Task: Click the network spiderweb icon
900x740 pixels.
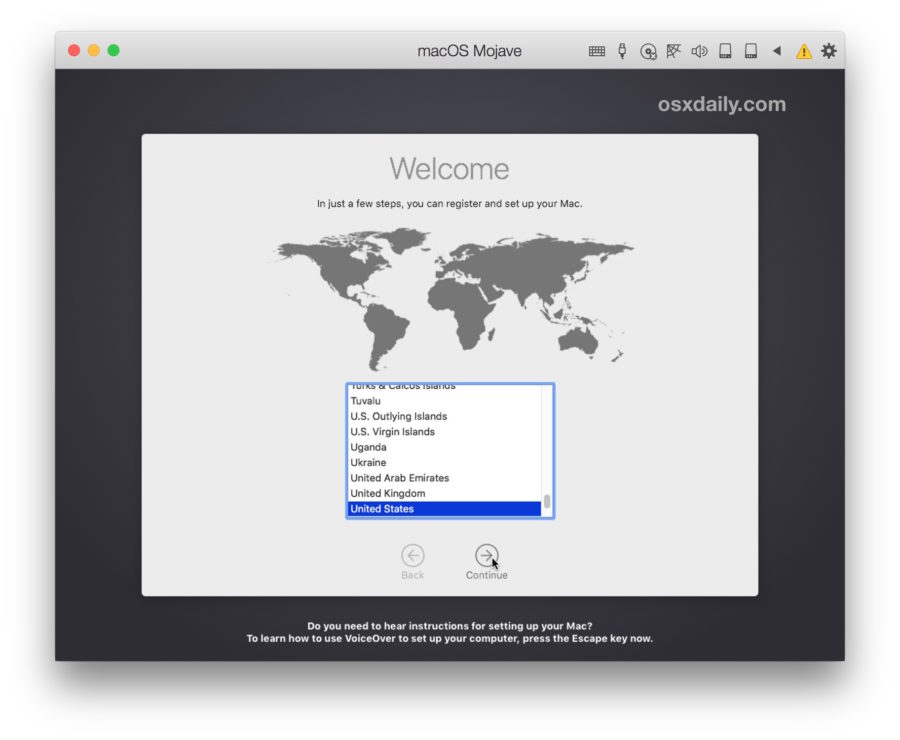Action: pos(673,51)
